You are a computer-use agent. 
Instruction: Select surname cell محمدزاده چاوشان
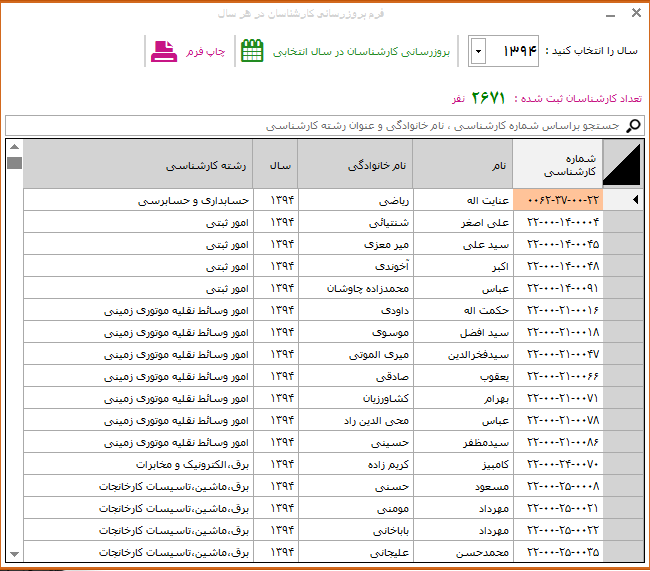pos(356,288)
